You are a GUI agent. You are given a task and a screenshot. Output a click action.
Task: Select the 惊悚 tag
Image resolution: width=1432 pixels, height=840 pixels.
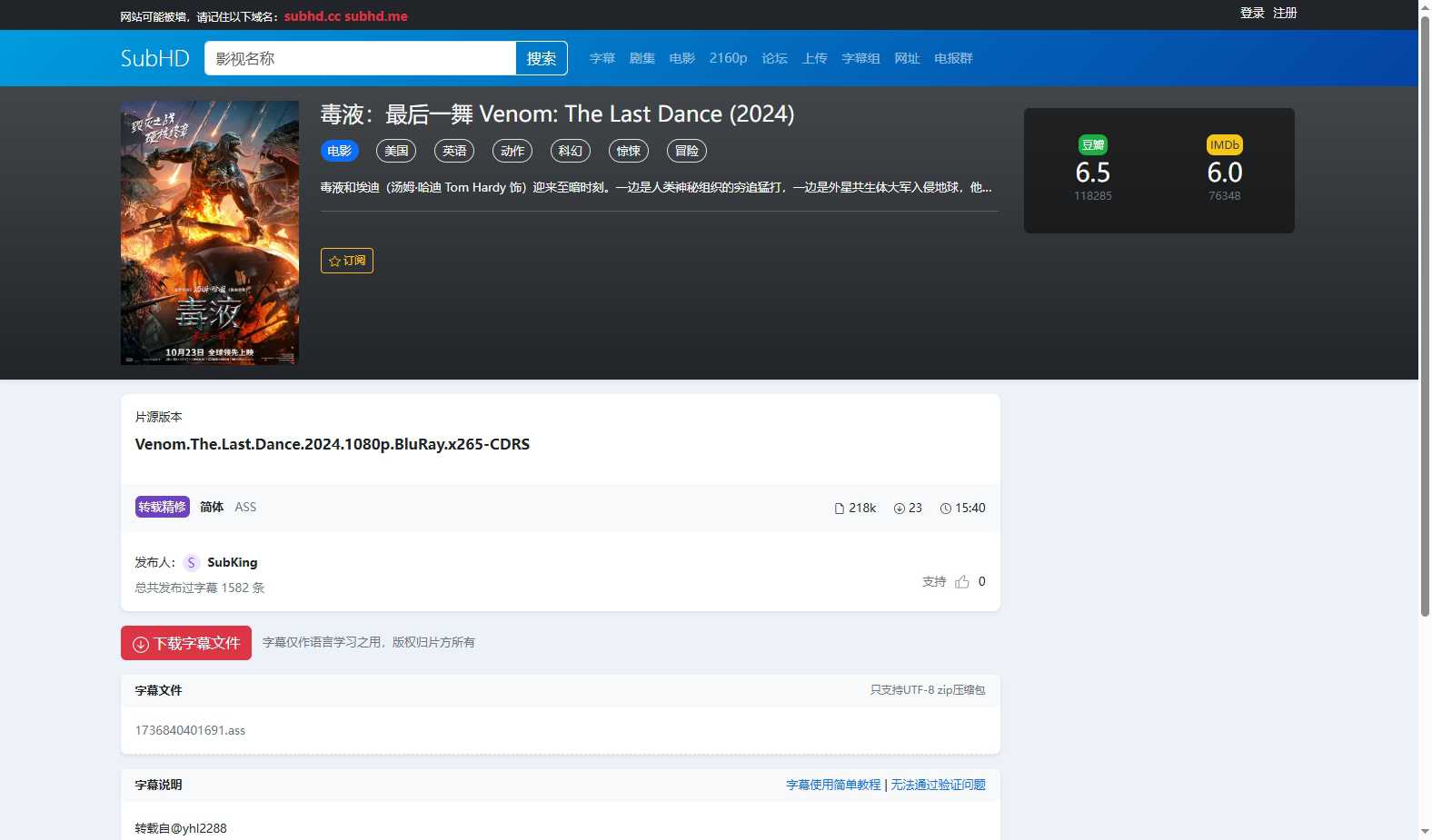[629, 151]
